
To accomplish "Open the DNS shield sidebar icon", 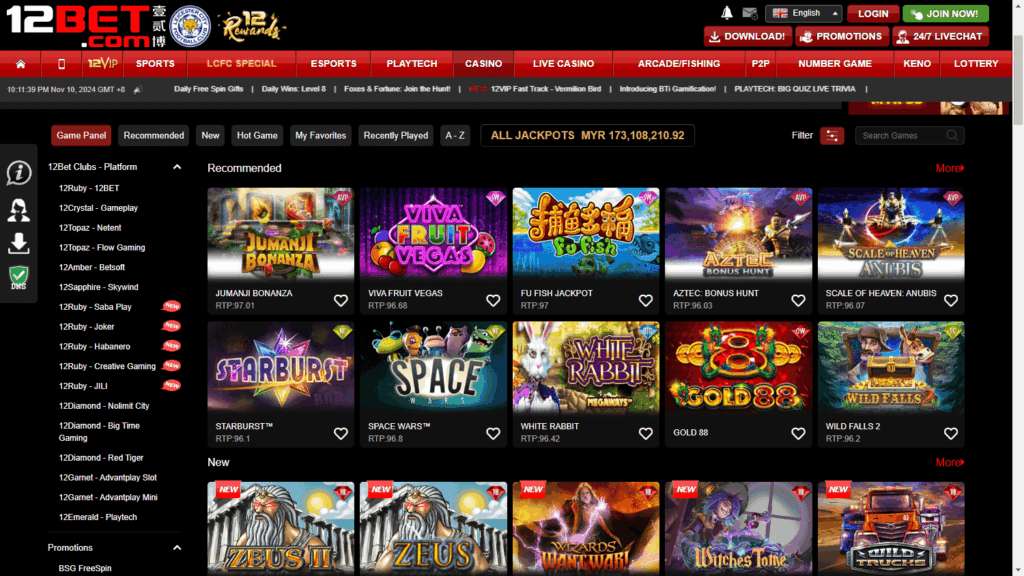I will pos(19,278).
